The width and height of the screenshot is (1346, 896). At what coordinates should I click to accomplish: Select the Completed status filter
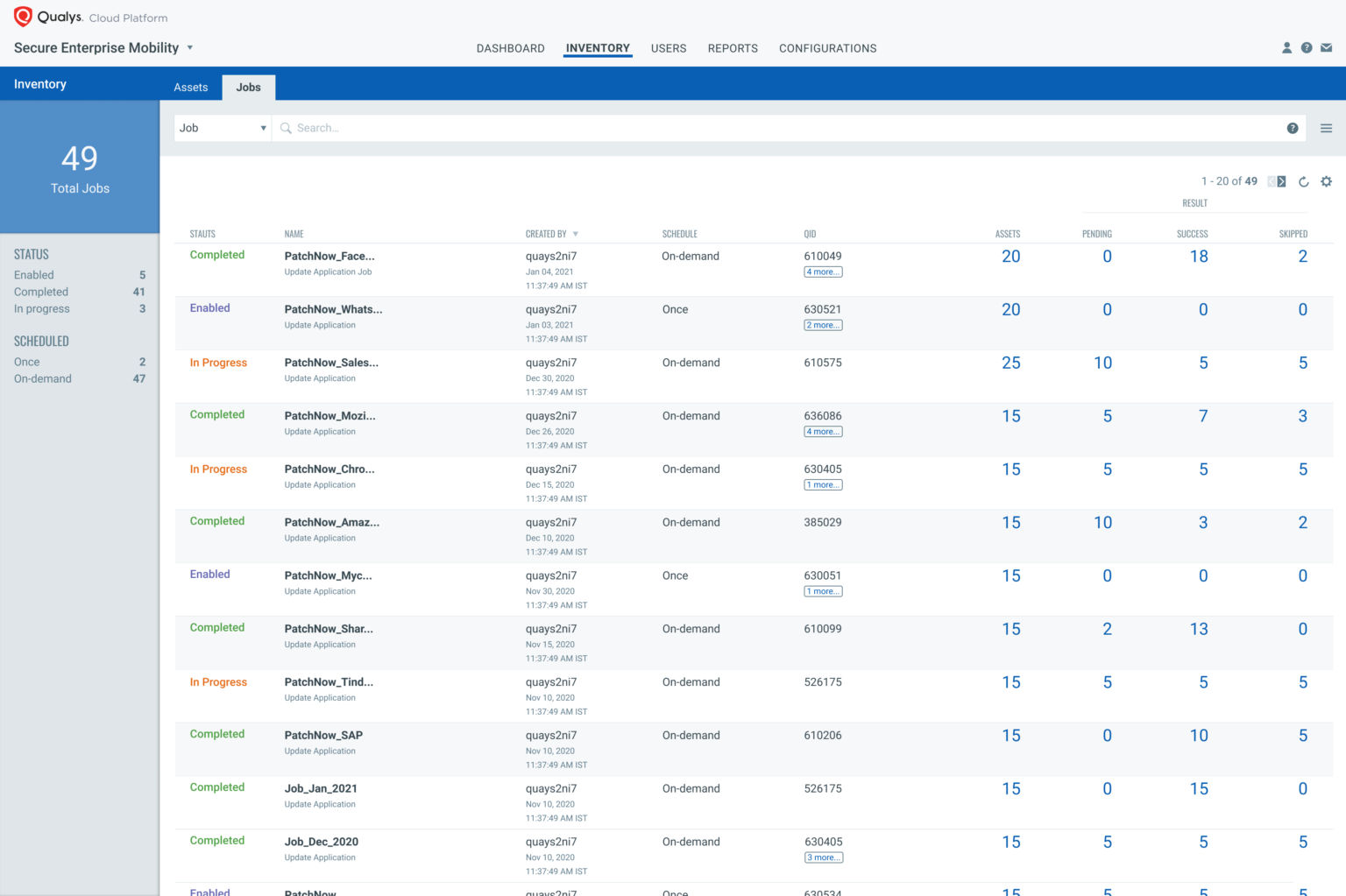[40, 292]
